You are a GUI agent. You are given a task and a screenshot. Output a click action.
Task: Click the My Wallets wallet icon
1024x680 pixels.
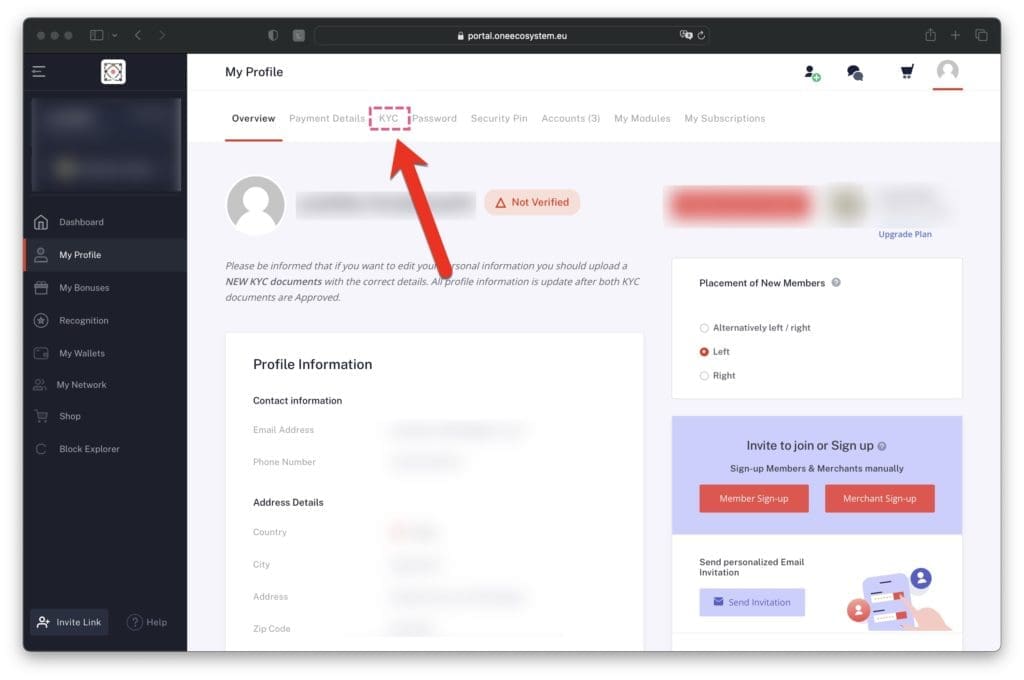tap(40, 353)
